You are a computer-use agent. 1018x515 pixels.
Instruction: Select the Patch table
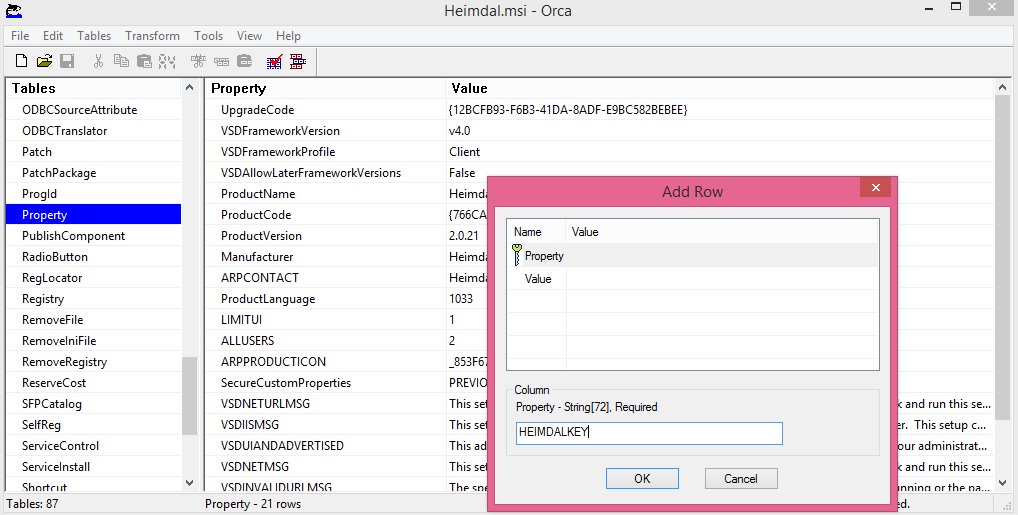tap(93, 151)
